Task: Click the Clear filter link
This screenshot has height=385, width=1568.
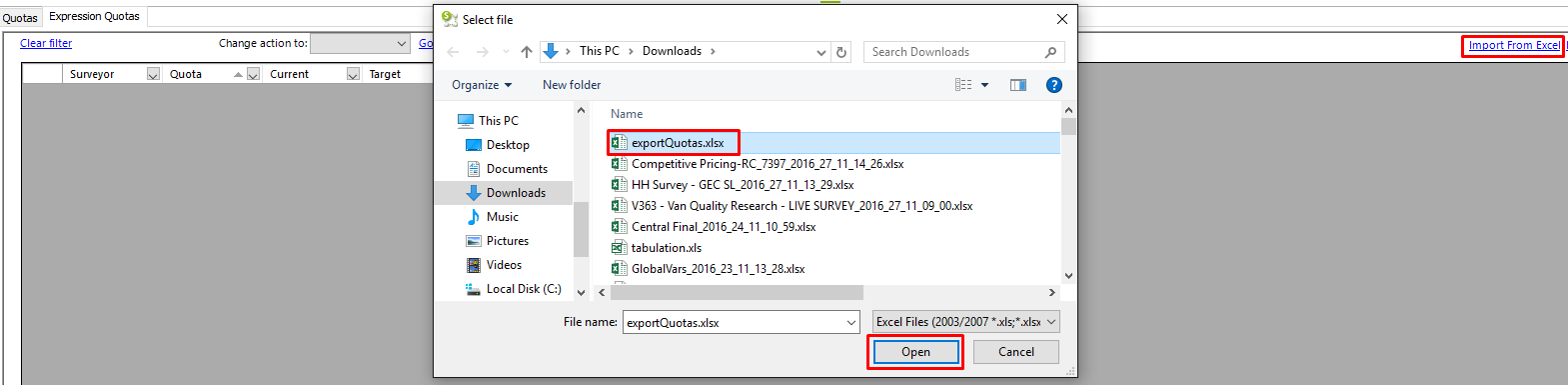Action: pos(46,43)
